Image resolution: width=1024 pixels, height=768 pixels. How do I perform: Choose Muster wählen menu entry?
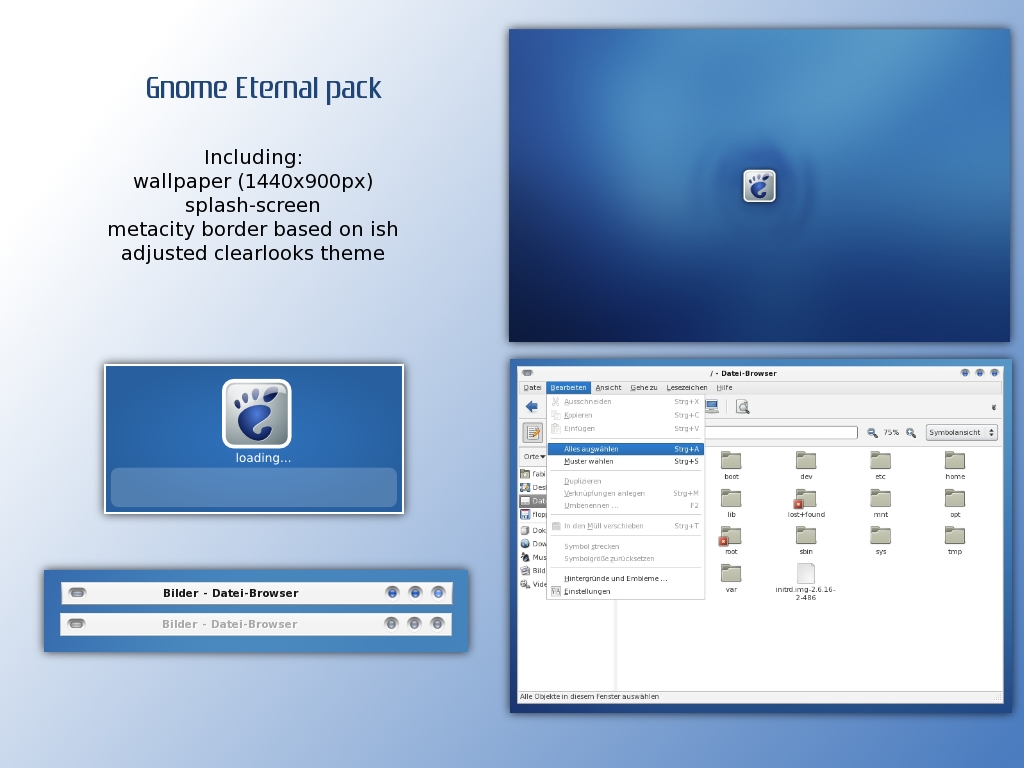(625, 461)
